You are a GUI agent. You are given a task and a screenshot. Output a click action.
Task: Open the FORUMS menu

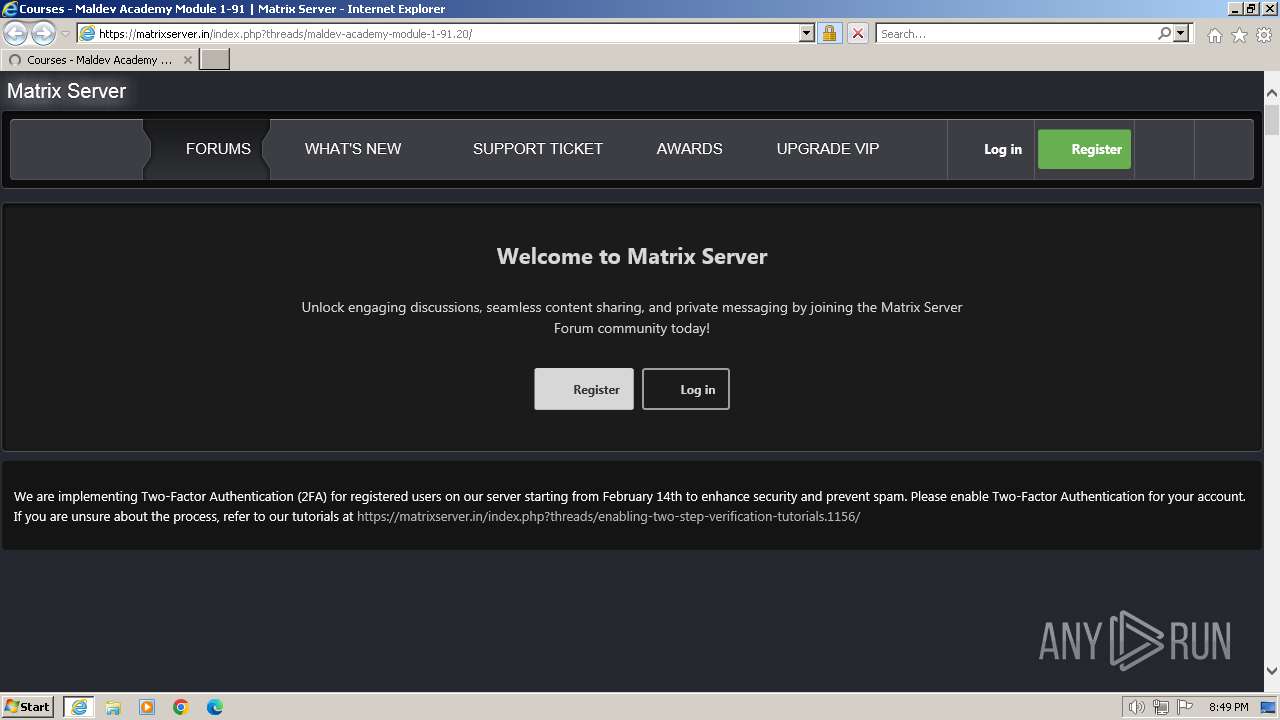click(218, 149)
